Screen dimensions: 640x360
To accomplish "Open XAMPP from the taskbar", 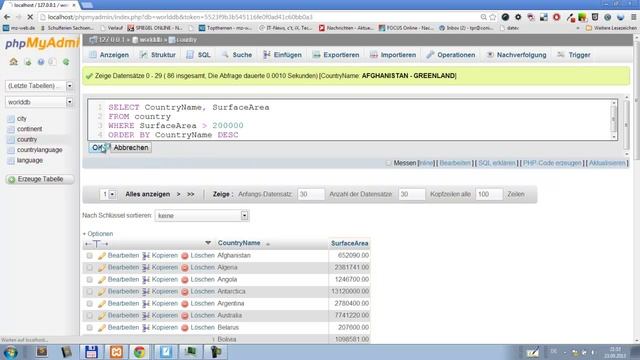I will [116, 352].
